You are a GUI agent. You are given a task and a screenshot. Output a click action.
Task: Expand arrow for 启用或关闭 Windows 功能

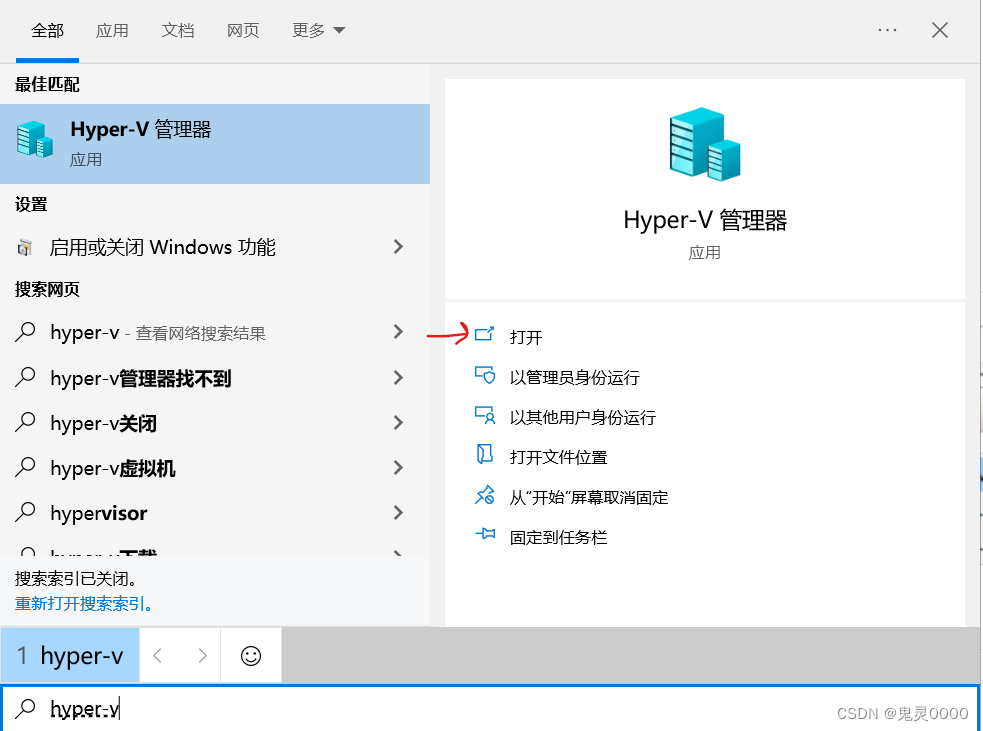click(x=398, y=247)
